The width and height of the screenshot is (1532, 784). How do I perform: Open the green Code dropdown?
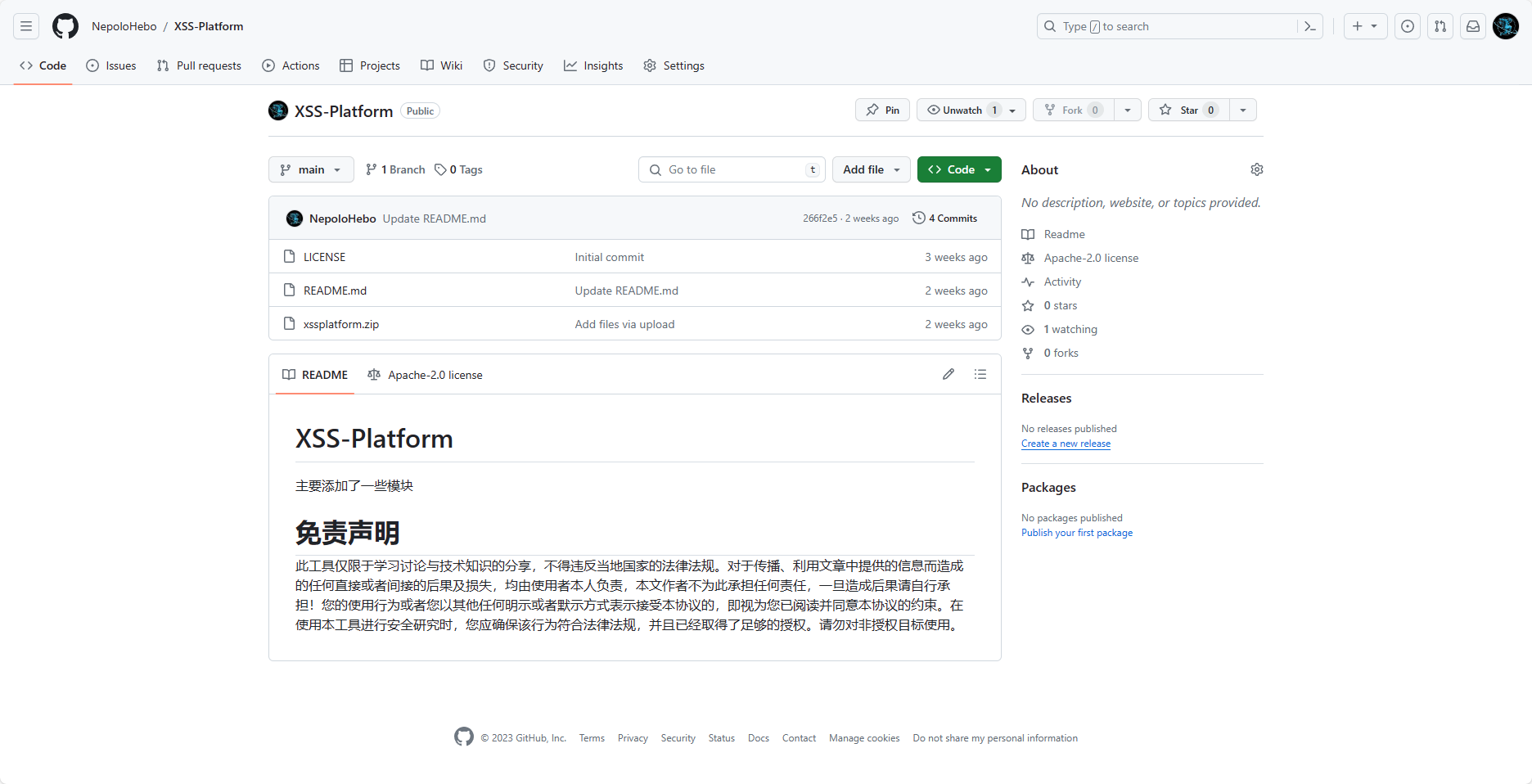[958, 169]
